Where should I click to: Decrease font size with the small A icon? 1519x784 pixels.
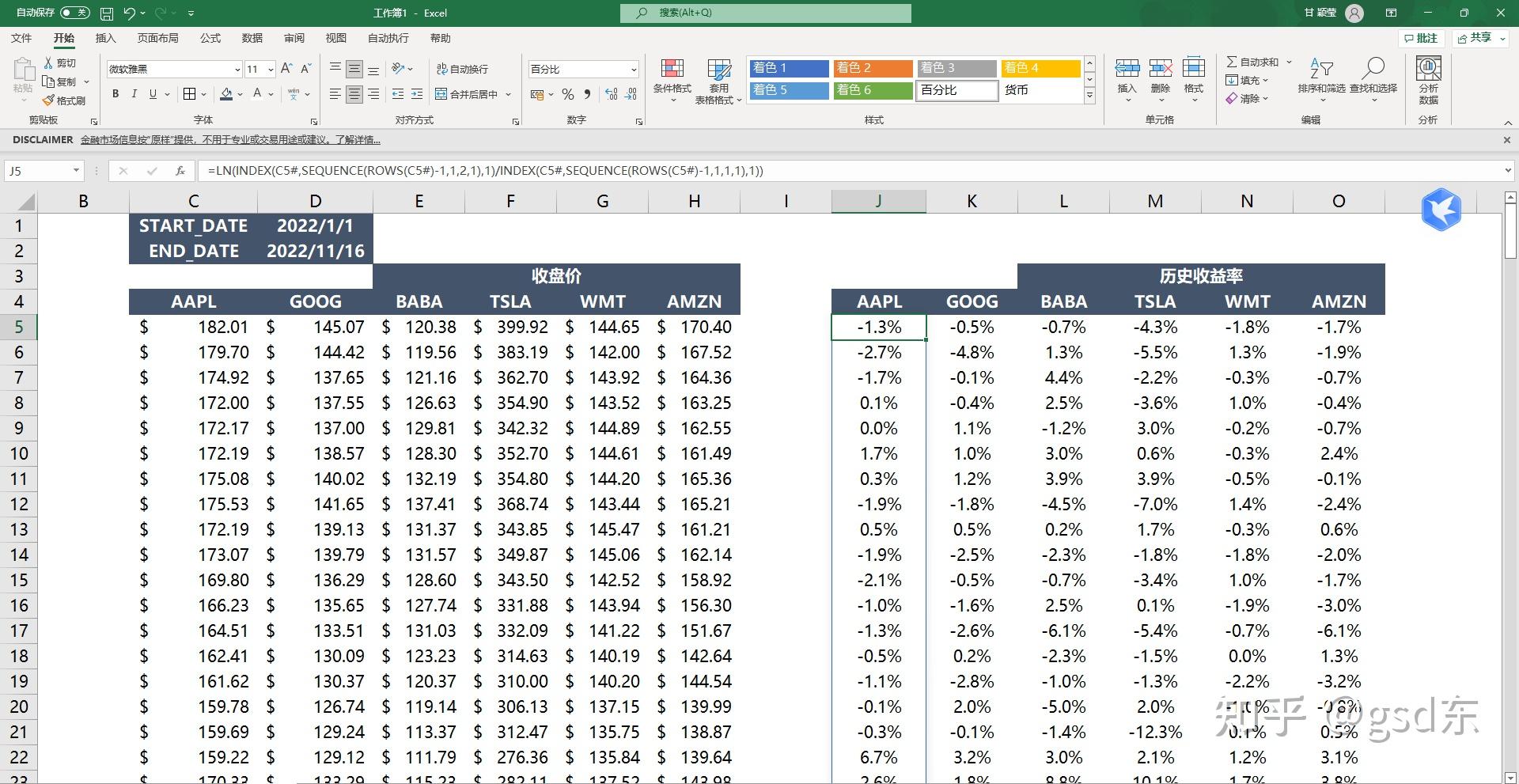pyautogui.click(x=305, y=69)
